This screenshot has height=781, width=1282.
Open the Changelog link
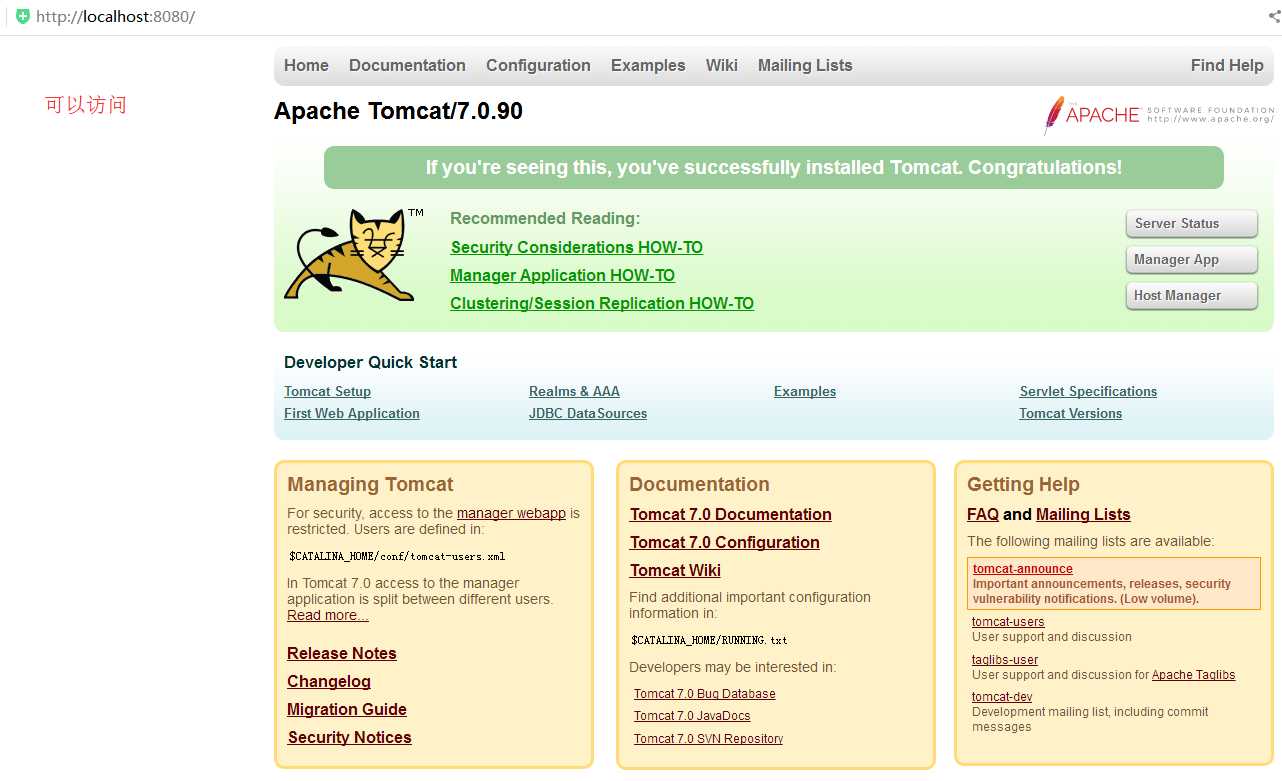pyautogui.click(x=329, y=682)
